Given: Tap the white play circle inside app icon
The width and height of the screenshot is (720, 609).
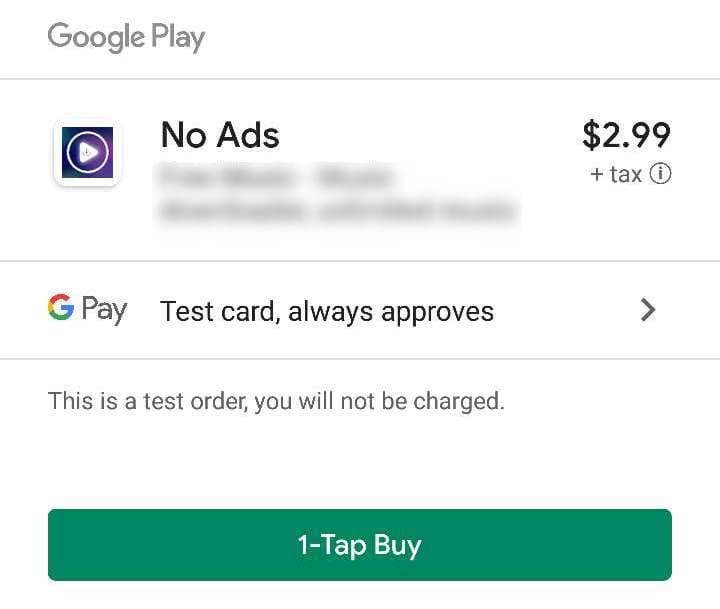Looking at the screenshot, I should point(87,152).
